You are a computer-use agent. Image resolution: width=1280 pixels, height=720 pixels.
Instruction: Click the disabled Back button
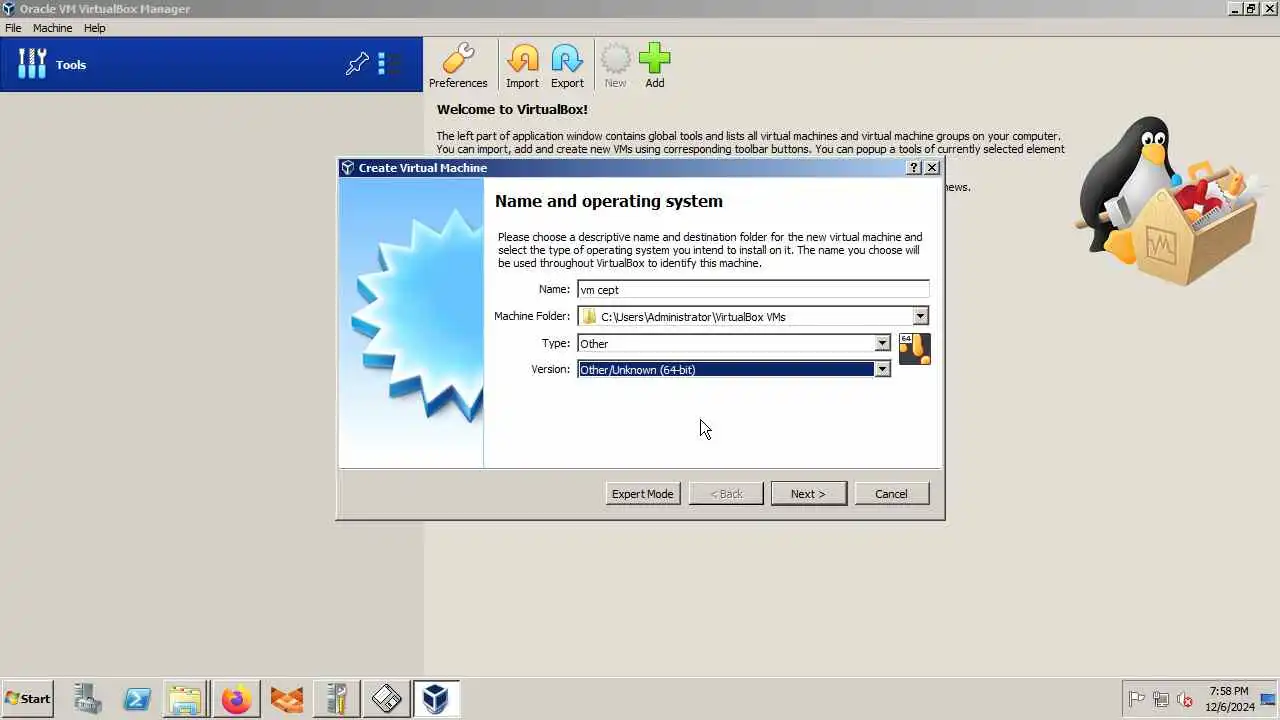point(726,494)
